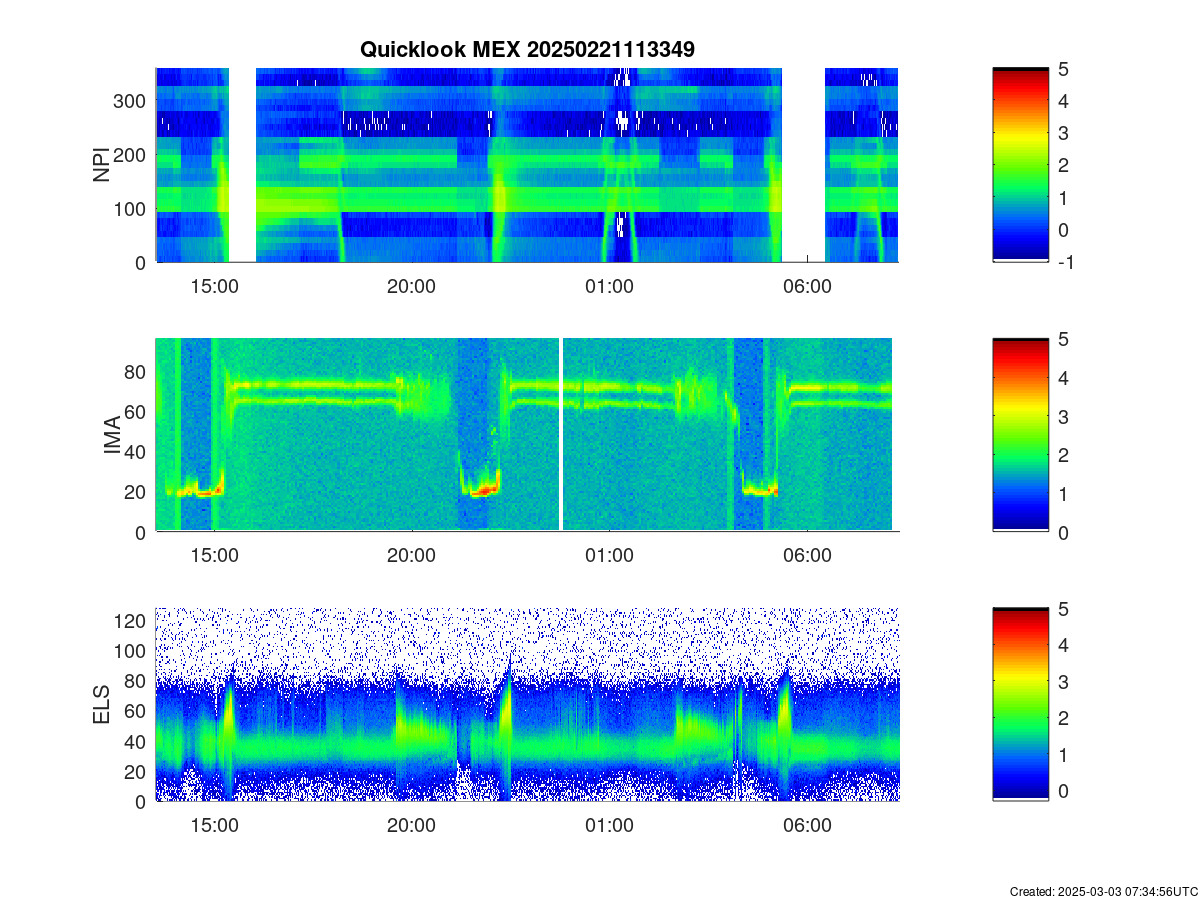
Task: Click the IMA colorbar gradient
Action: (x=1020, y=435)
